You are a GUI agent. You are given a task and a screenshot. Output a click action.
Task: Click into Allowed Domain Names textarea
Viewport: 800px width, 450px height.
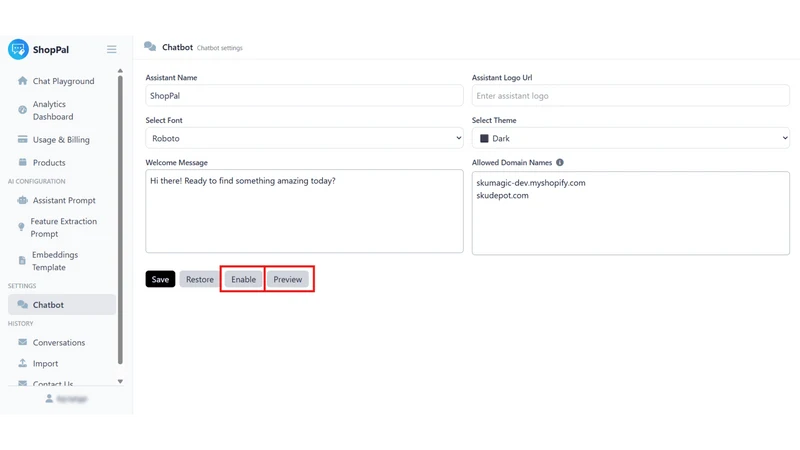pyautogui.click(x=631, y=213)
